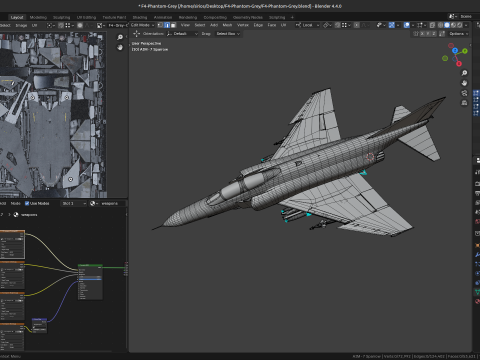
Task: Open the Orientation Default dropdown
Action: coord(182,34)
